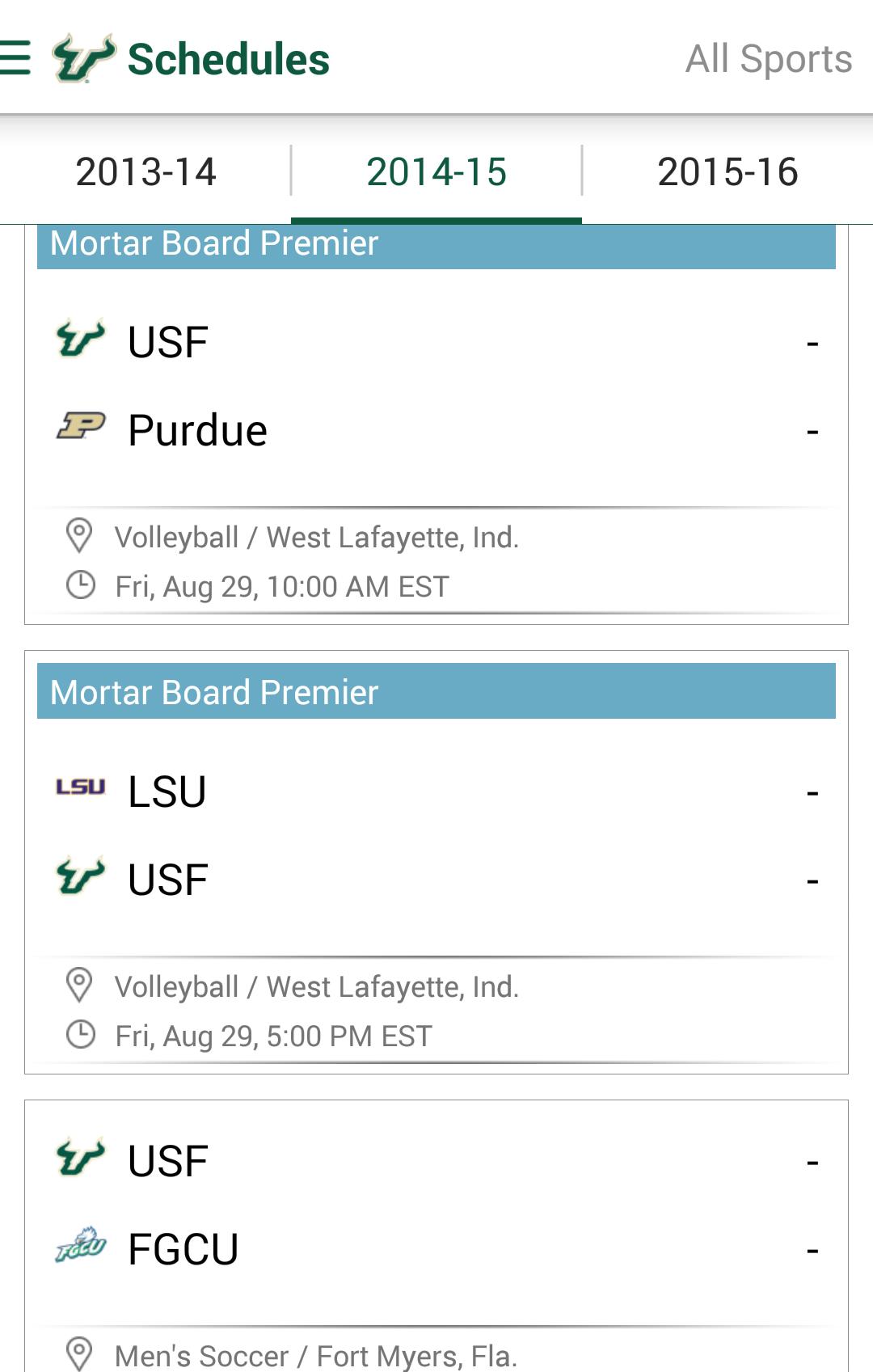Screen dimensions: 873x1372
Task: Tap USF logo in the Purdue match
Action: click(x=81, y=339)
